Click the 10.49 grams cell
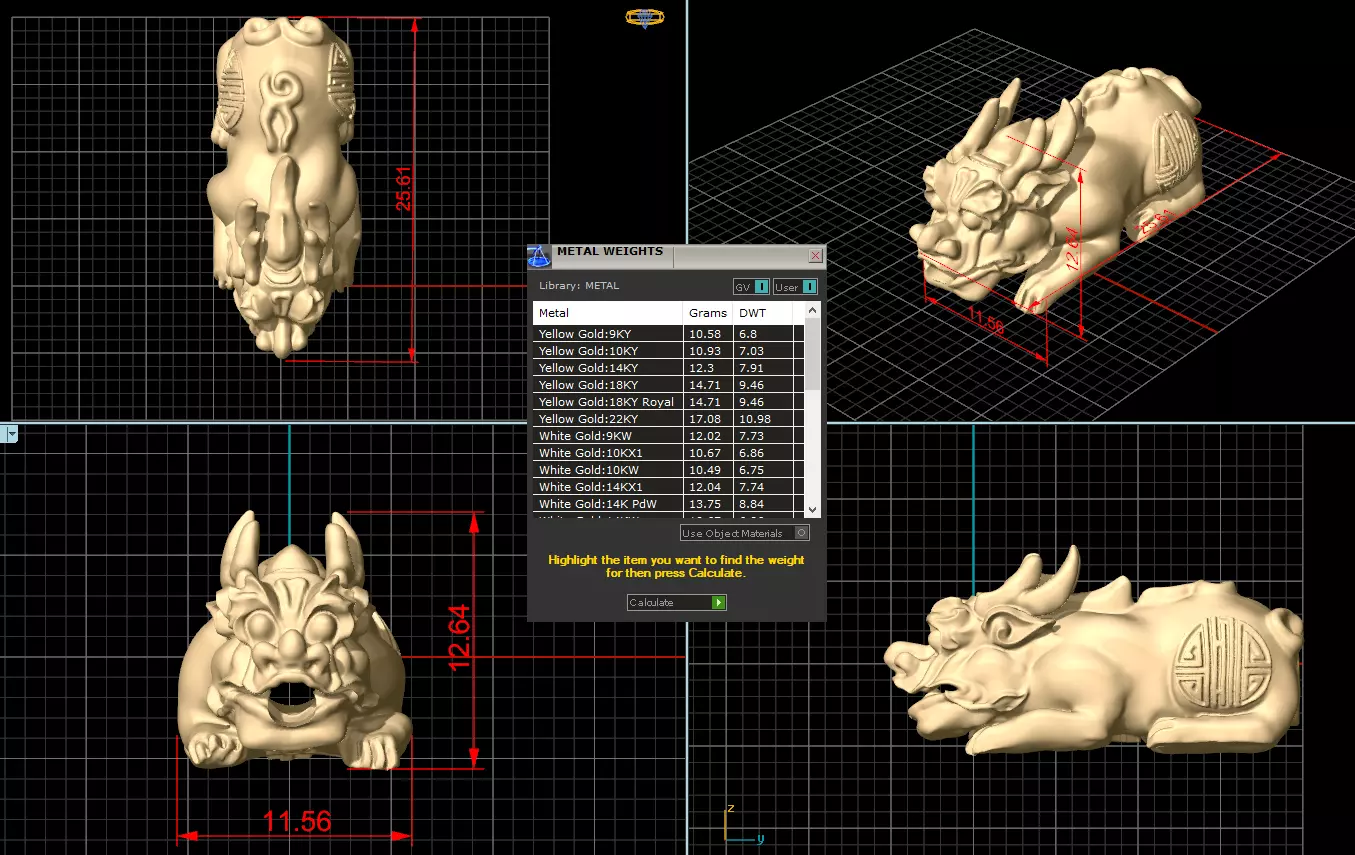 coord(708,470)
